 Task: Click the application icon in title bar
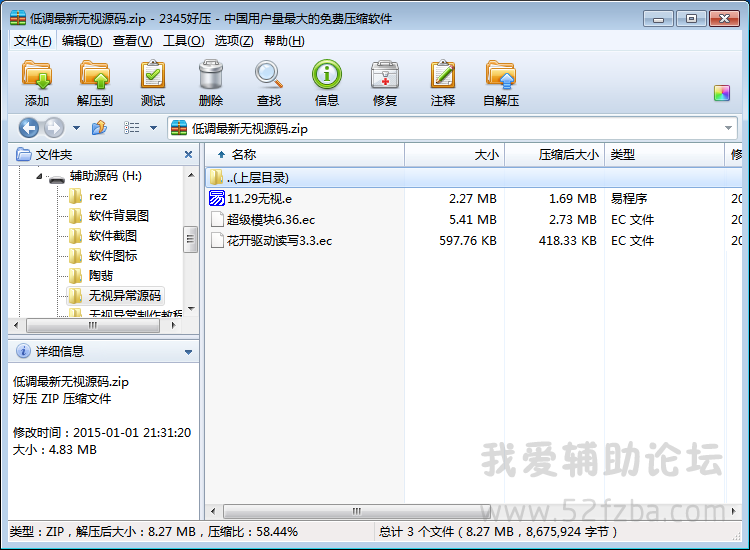(18, 18)
